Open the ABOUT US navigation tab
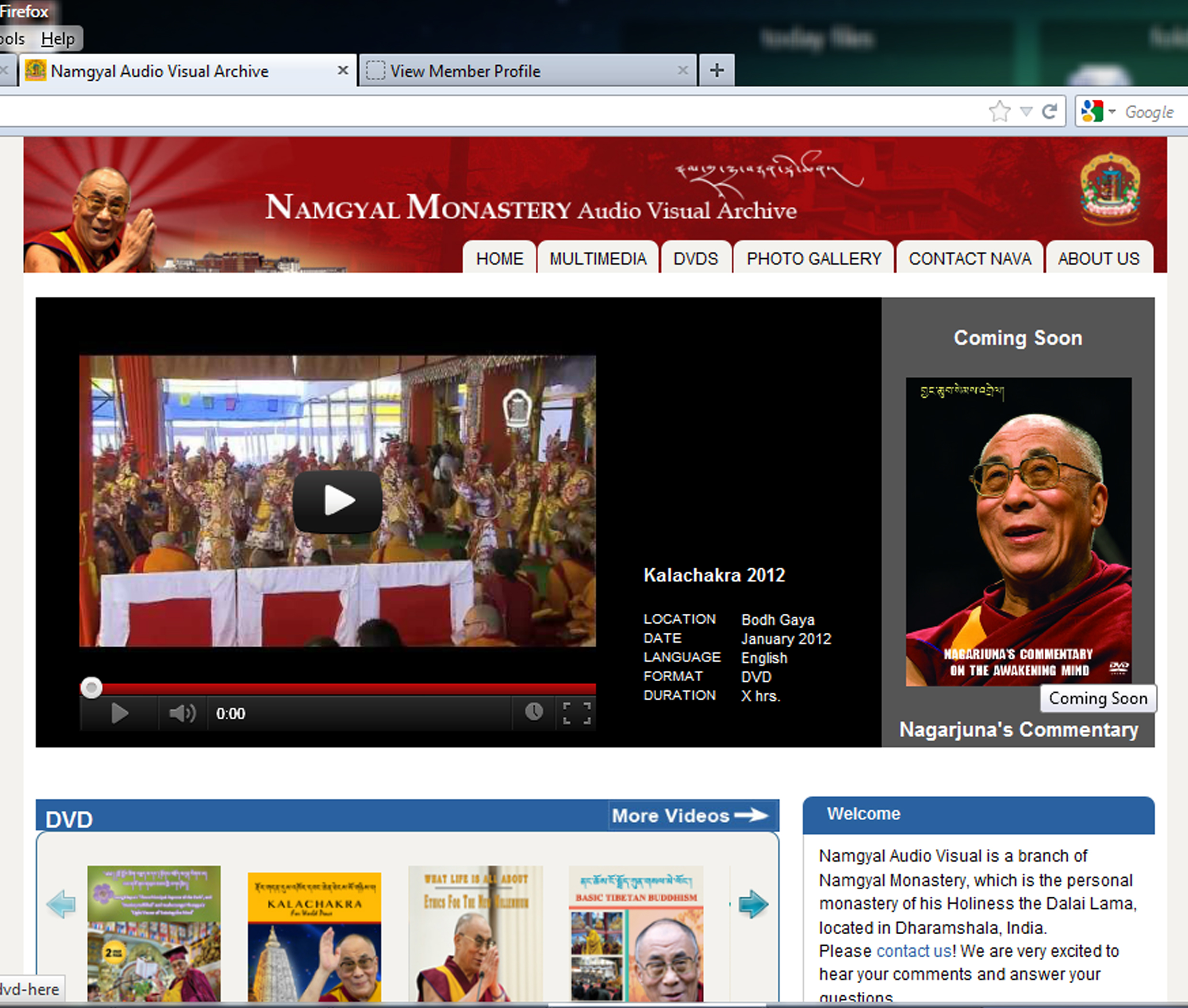 pyautogui.click(x=1098, y=258)
